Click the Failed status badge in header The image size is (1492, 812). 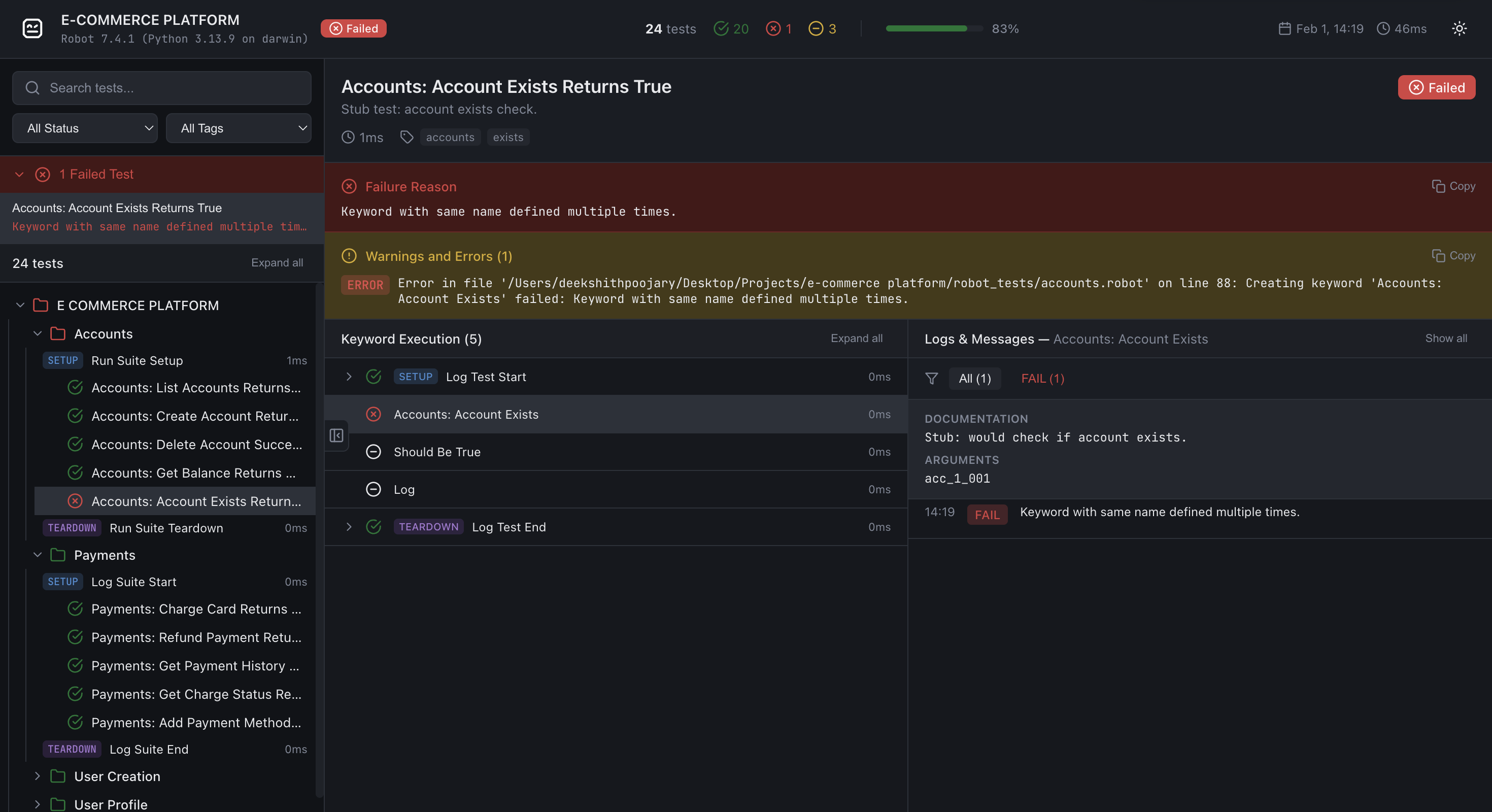coord(353,28)
